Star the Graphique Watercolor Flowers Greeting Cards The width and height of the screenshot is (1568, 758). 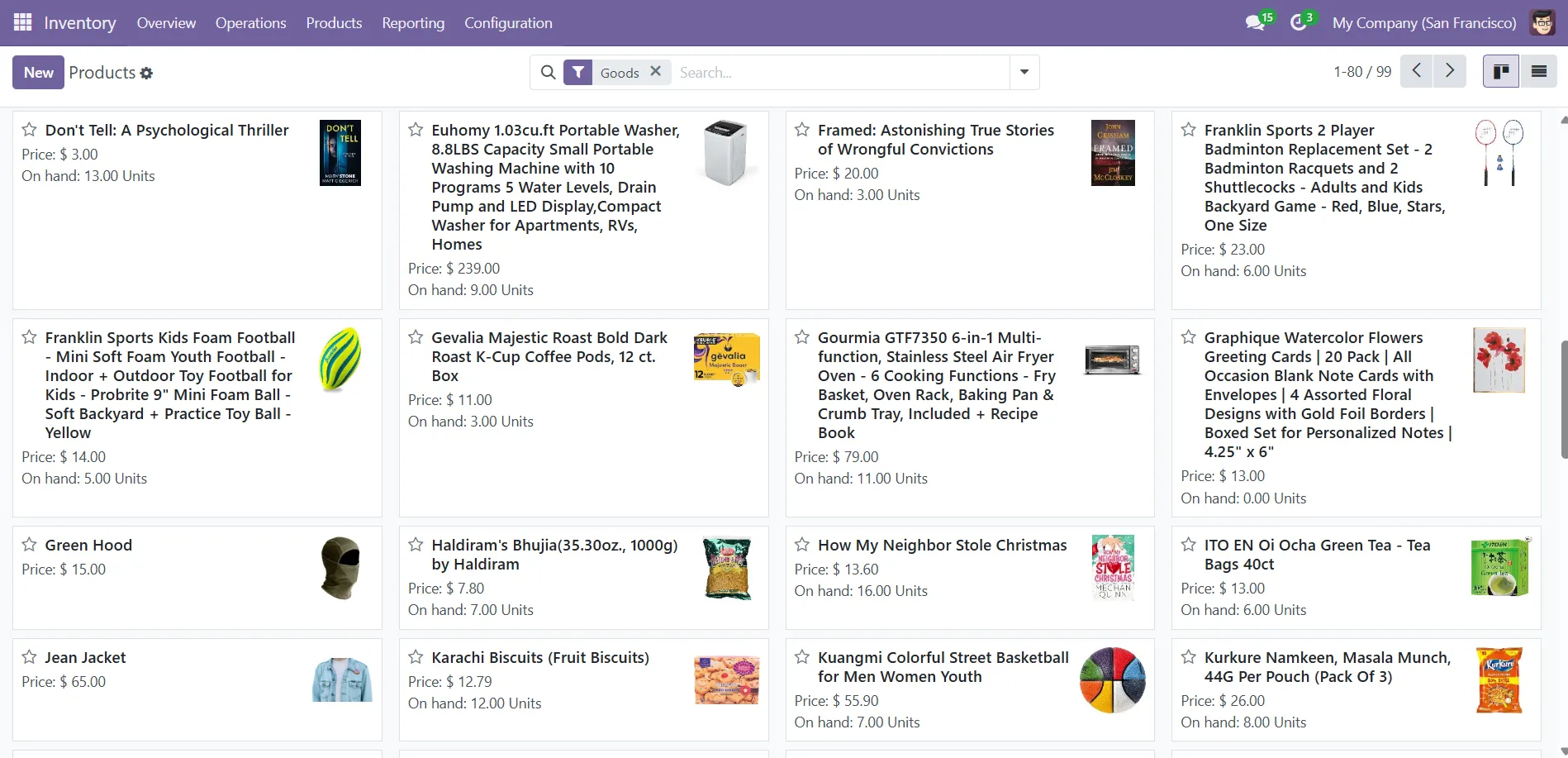click(x=1189, y=337)
